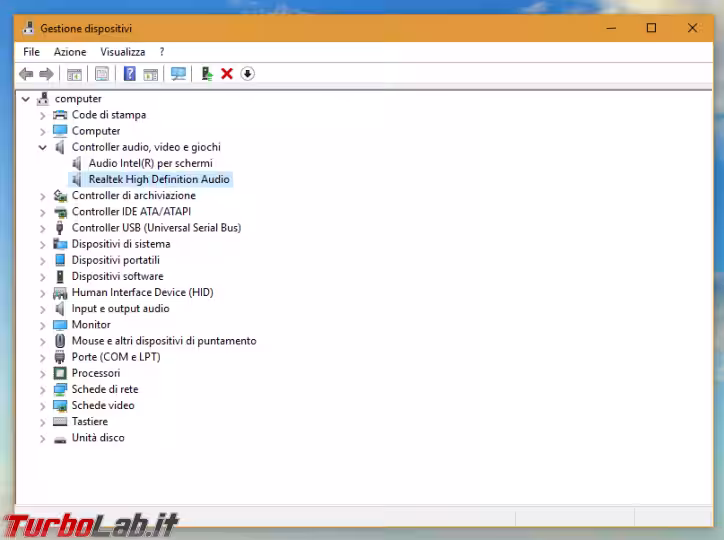Click the mouse icon beside Mouse e altri
Screen dimensions: 724x540
click(x=60, y=341)
